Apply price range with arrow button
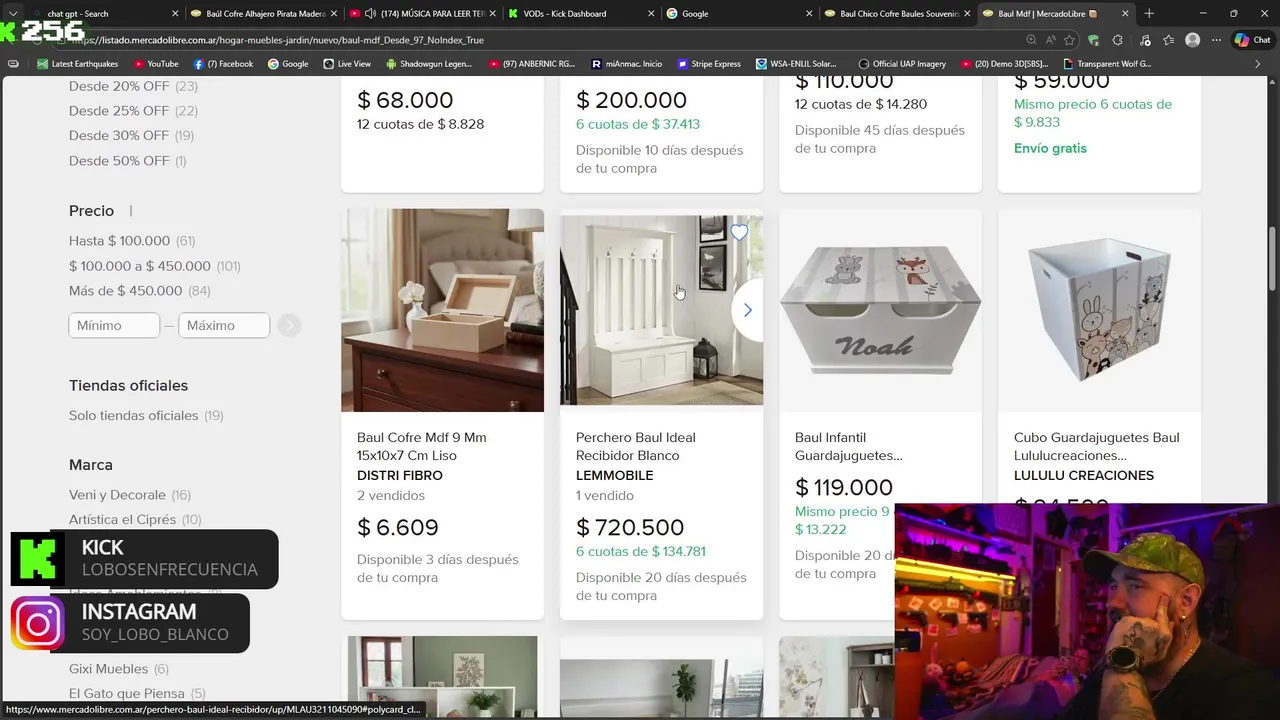 click(x=289, y=325)
